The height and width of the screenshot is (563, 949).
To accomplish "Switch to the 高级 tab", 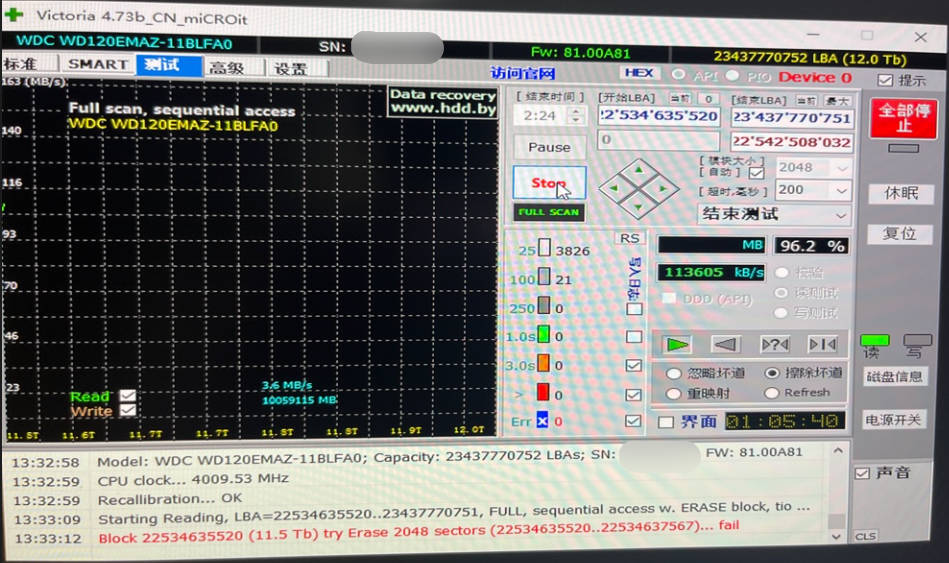I will (x=234, y=68).
